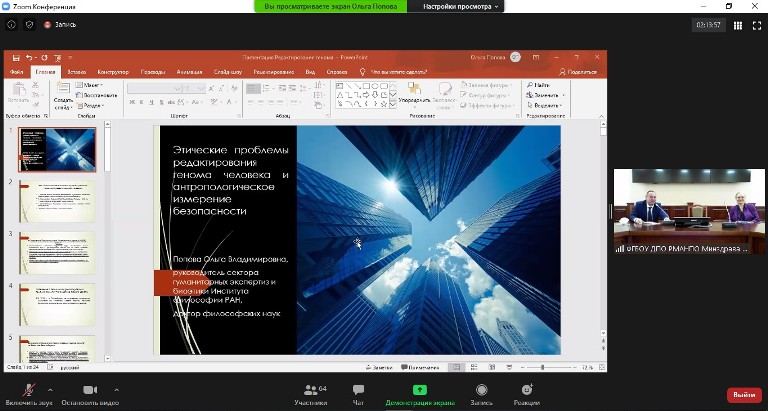Unmute microphone with Включить звук
Viewport: 768px width, 411px height.
(x=29, y=390)
